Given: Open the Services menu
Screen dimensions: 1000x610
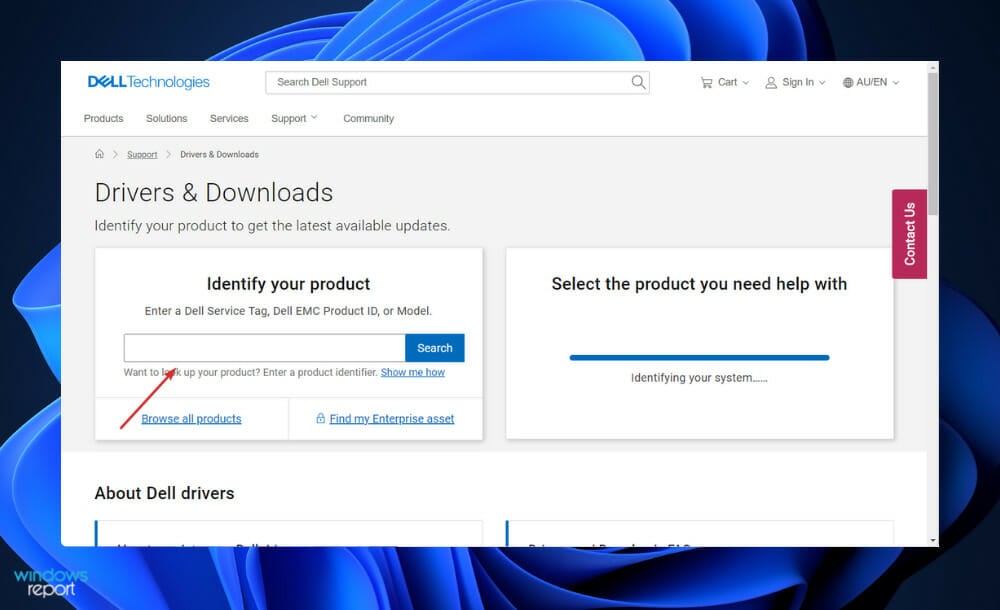Looking at the screenshot, I should tap(229, 118).
